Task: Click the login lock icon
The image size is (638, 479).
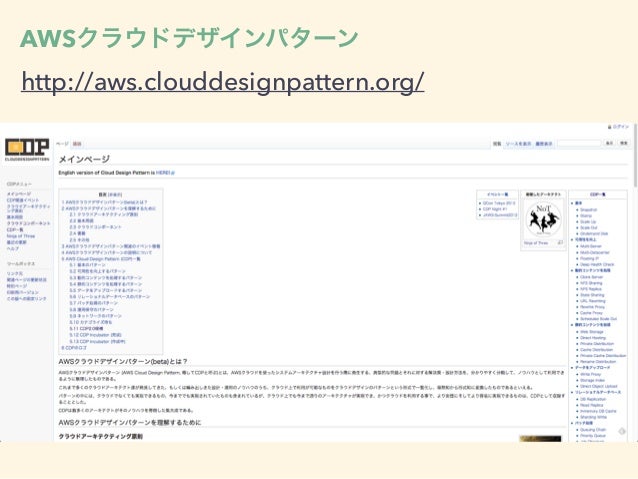Action: (x=610, y=127)
